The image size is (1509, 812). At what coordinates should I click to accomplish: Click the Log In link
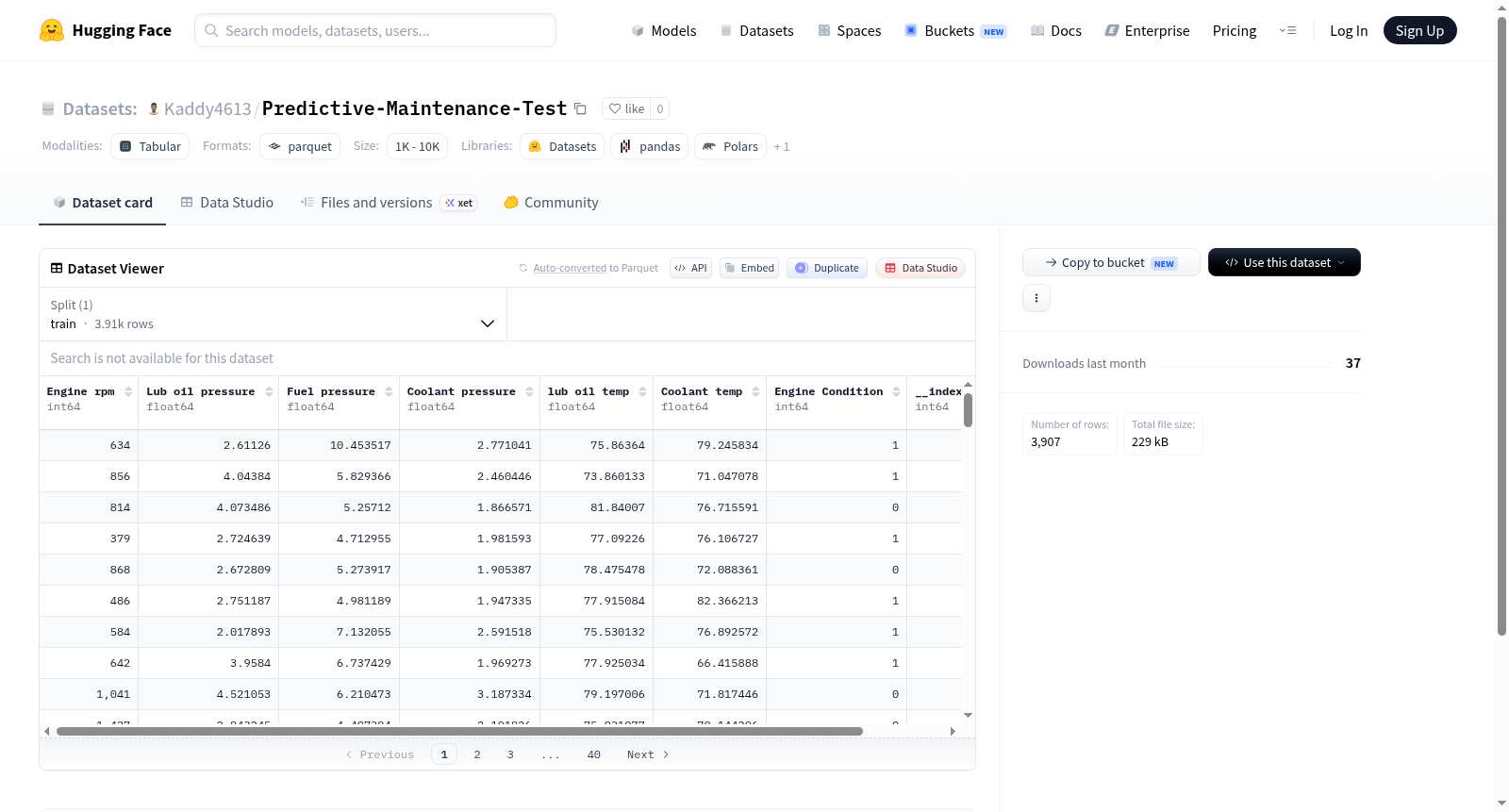coord(1349,30)
